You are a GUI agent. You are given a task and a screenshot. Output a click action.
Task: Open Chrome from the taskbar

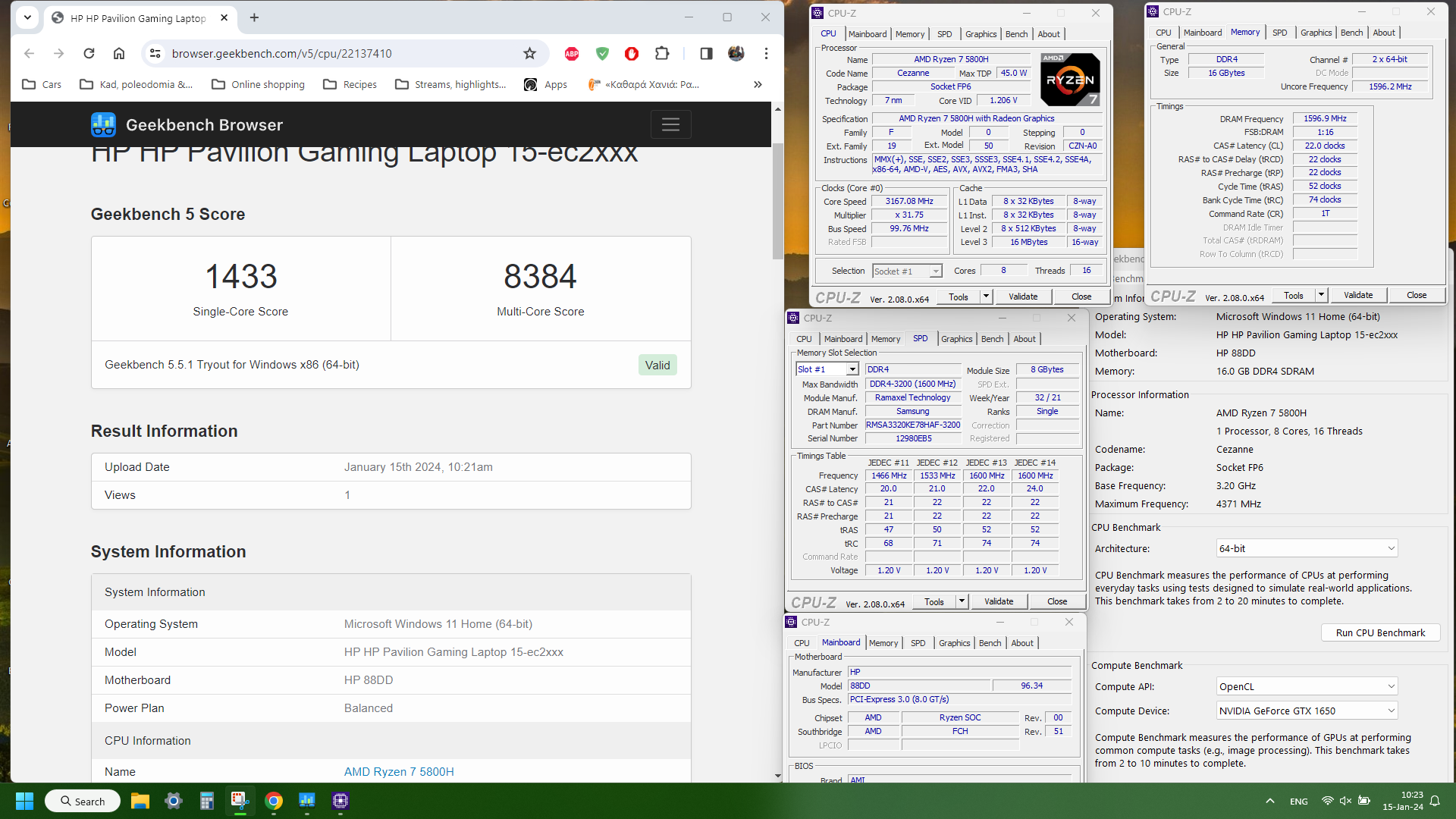tap(274, 801)
